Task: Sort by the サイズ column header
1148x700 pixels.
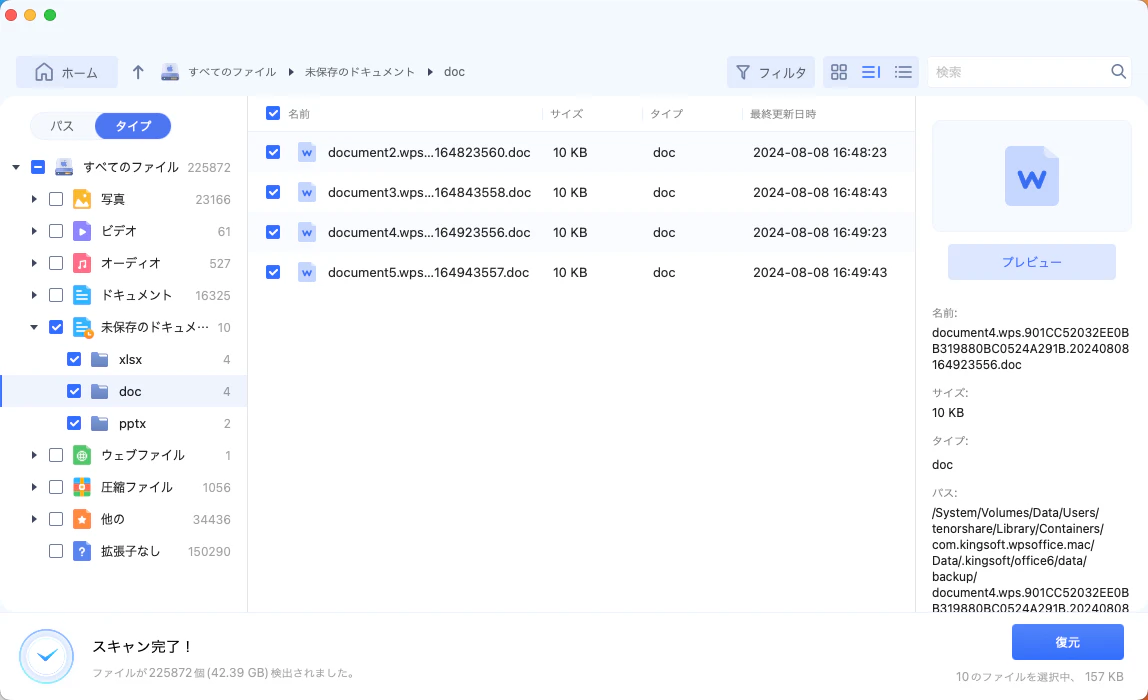Action: 567,113
